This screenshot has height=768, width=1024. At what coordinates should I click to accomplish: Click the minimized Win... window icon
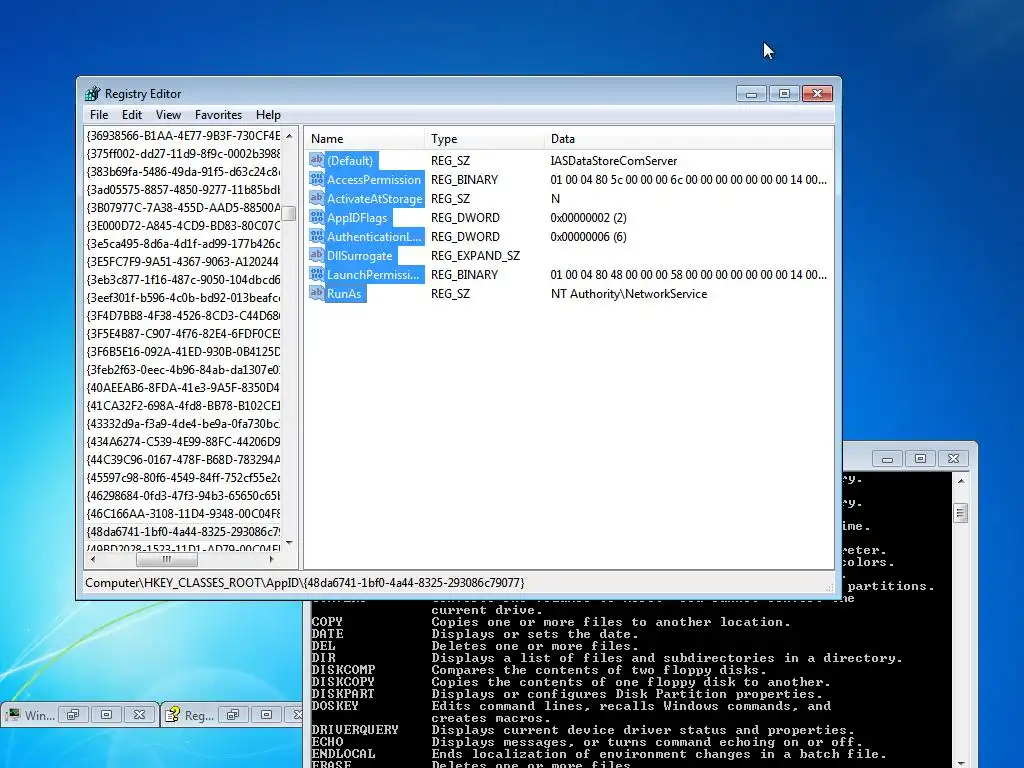pyautogui.click(x=13, y=714)
